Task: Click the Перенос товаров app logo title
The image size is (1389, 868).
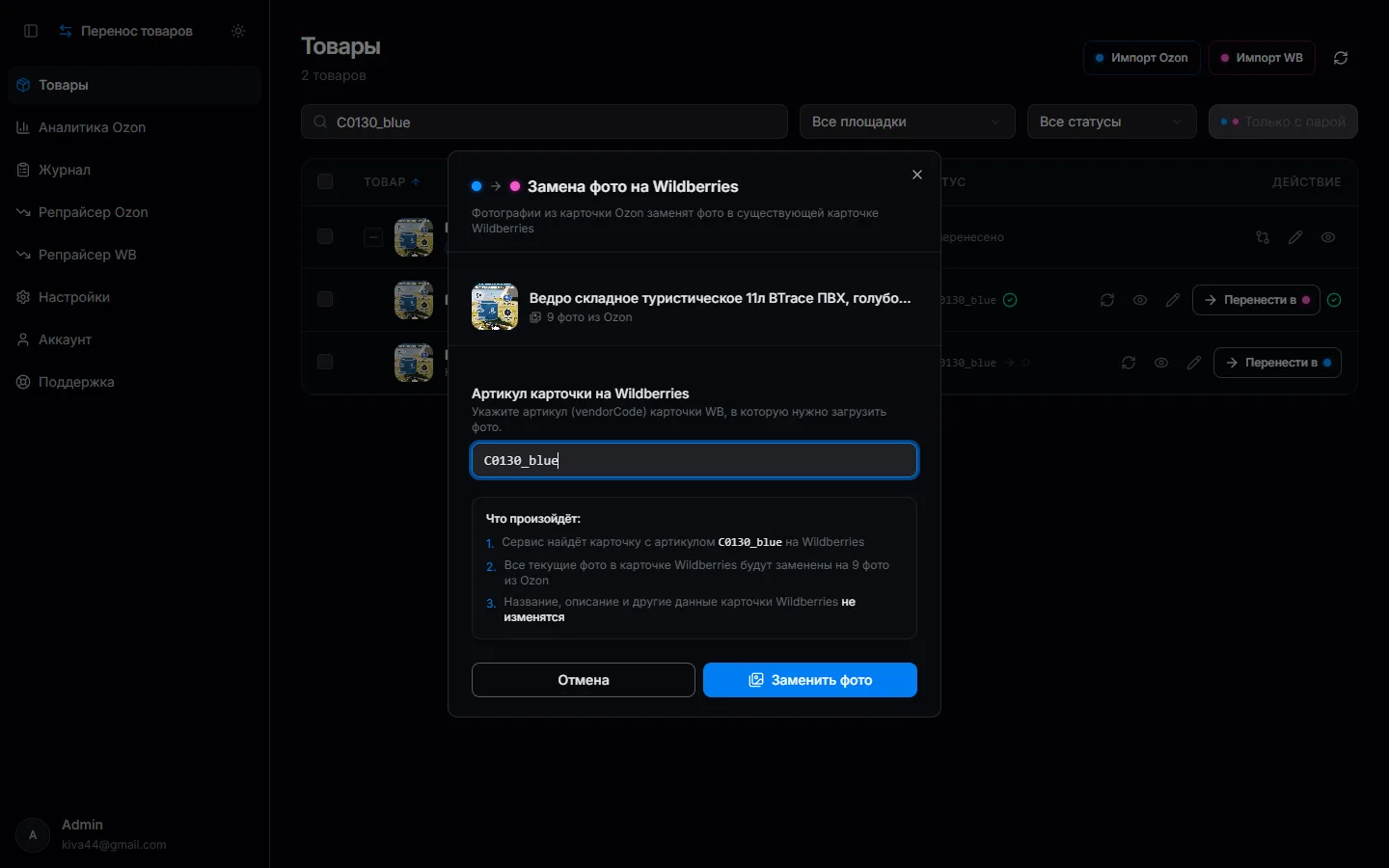Action: [x=125, y=31]
